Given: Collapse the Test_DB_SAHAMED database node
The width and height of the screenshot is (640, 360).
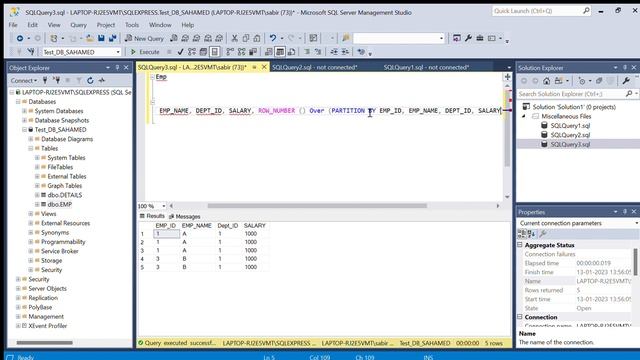Looking at the screenshot, I should (x=24, y=130).
